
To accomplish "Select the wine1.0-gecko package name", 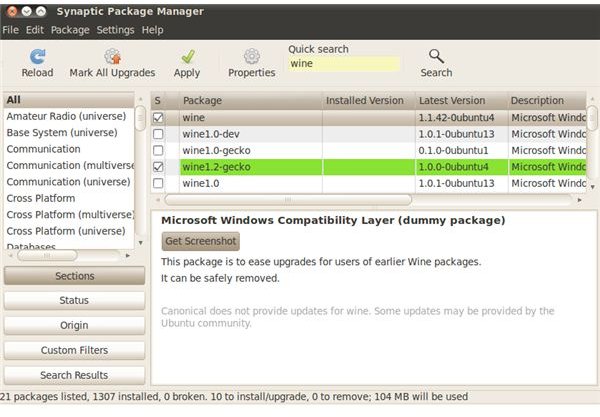I will coord(216,150).
